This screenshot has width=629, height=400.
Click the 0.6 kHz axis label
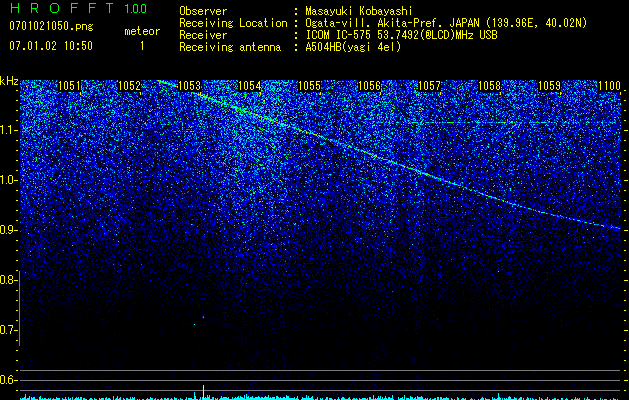click(9, 380)
